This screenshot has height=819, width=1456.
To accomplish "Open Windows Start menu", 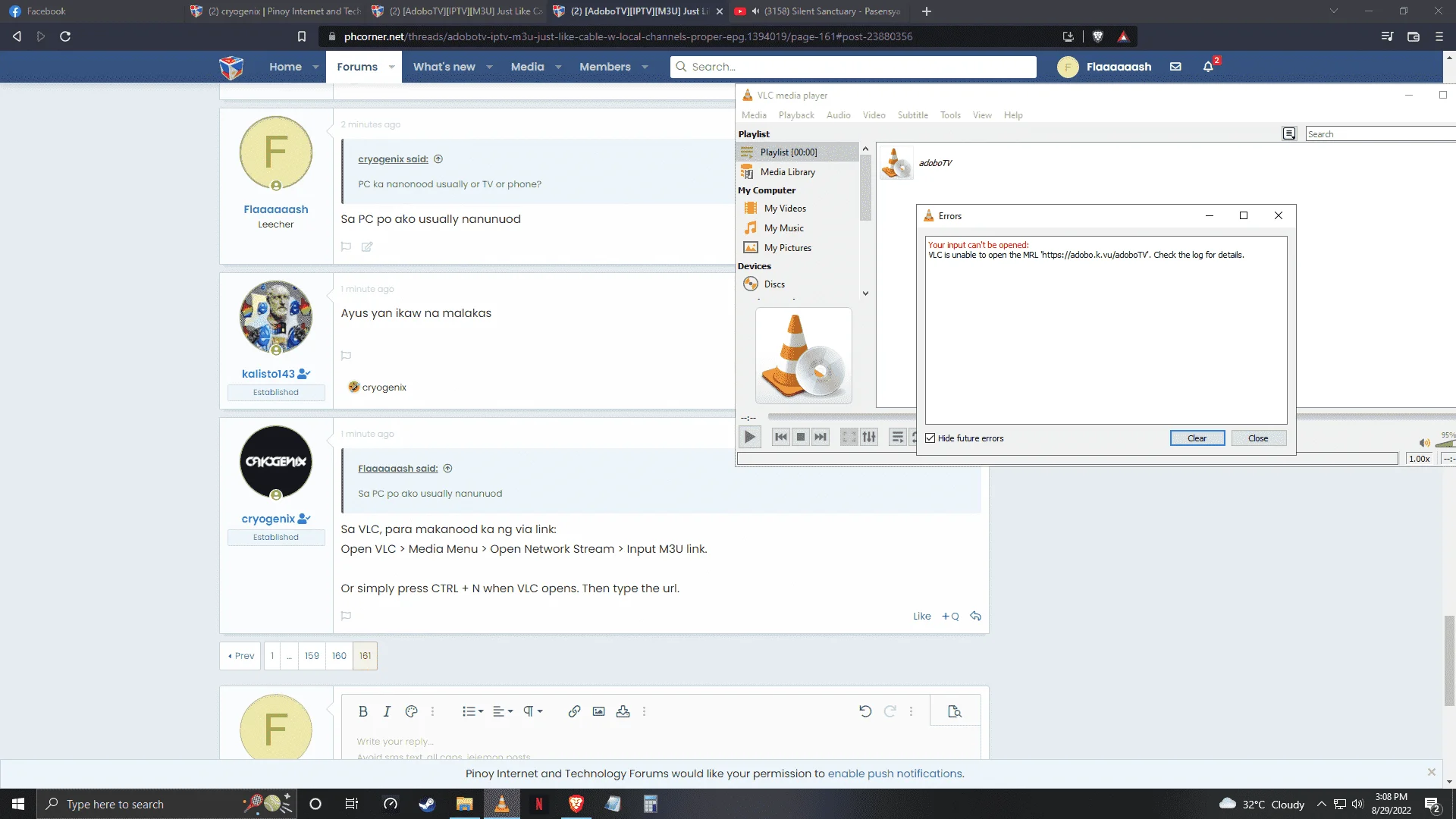I will (18, 804).
